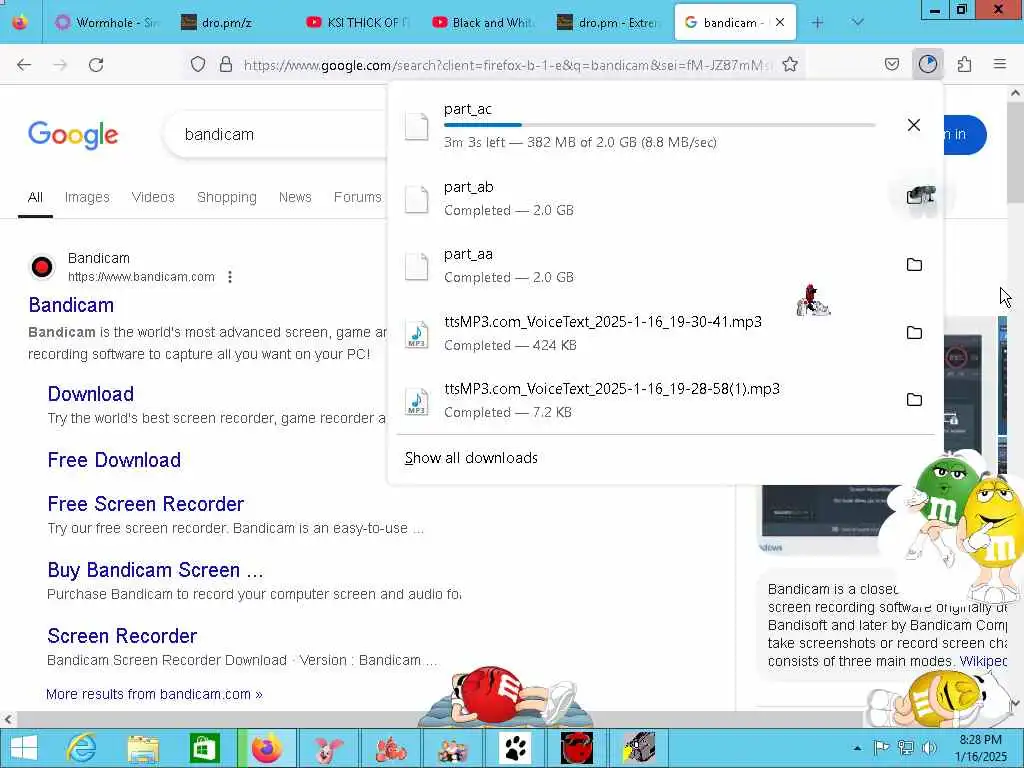This screenshot has height=768, width=1024.
Task: Click the network tray icon
Action: point(905,748)
